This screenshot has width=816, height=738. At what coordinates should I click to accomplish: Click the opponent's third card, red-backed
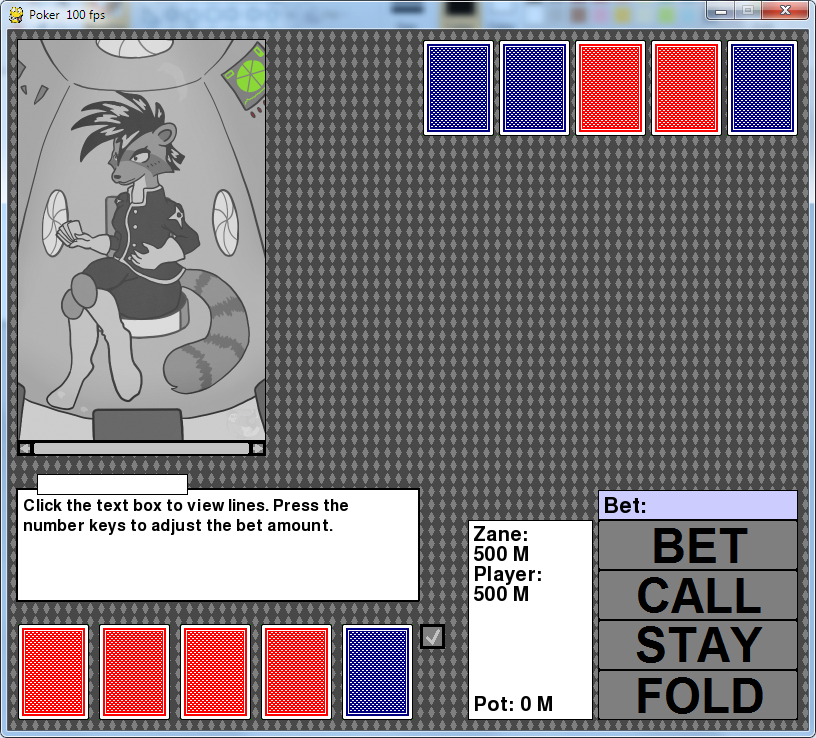click(x=611, y=88)
